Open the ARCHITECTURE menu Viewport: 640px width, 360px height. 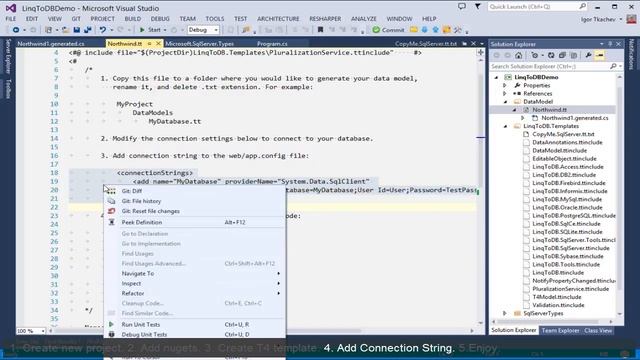point(278,19)
